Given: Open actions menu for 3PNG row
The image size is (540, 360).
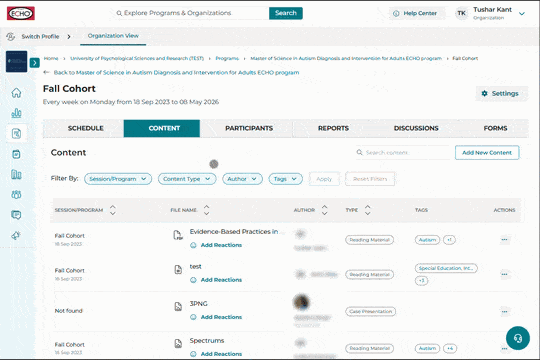Looking at the screenshot, I should pos(504,311).
